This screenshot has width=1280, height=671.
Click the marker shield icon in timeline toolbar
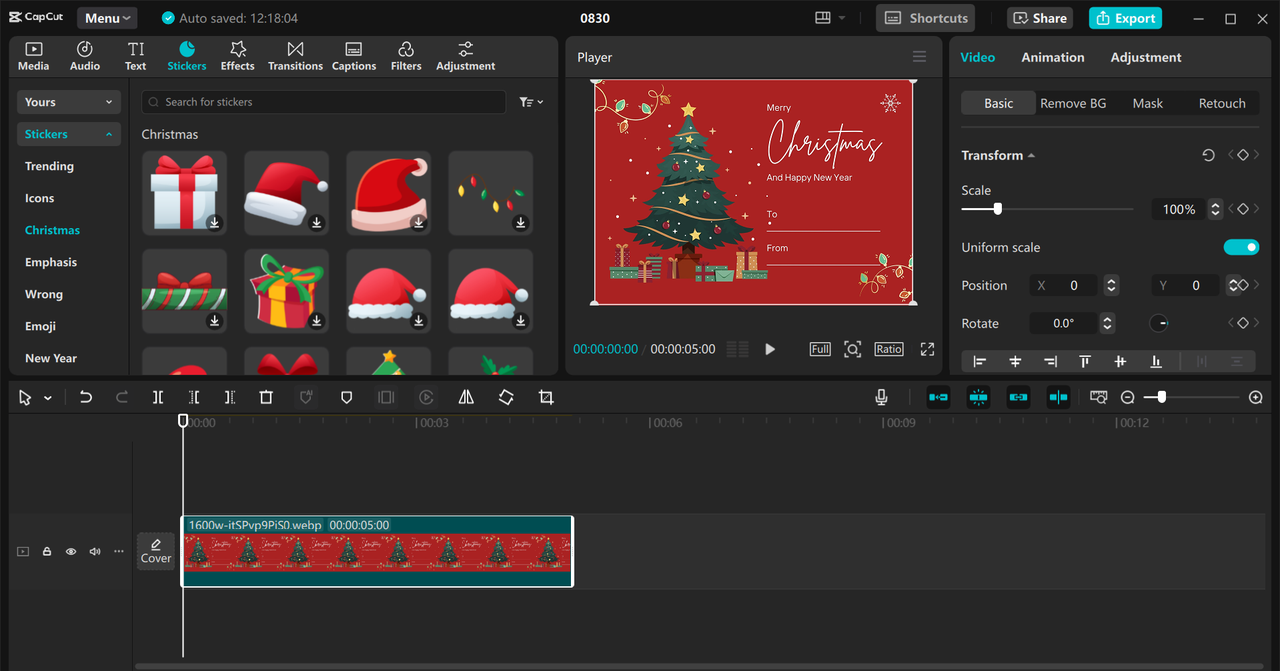pos(346,397)
